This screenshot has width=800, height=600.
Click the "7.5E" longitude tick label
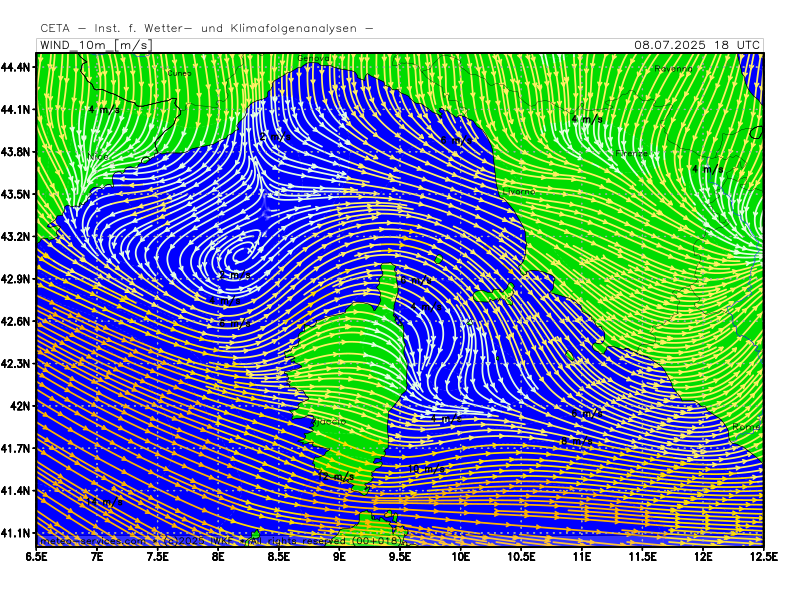(158, 556)
